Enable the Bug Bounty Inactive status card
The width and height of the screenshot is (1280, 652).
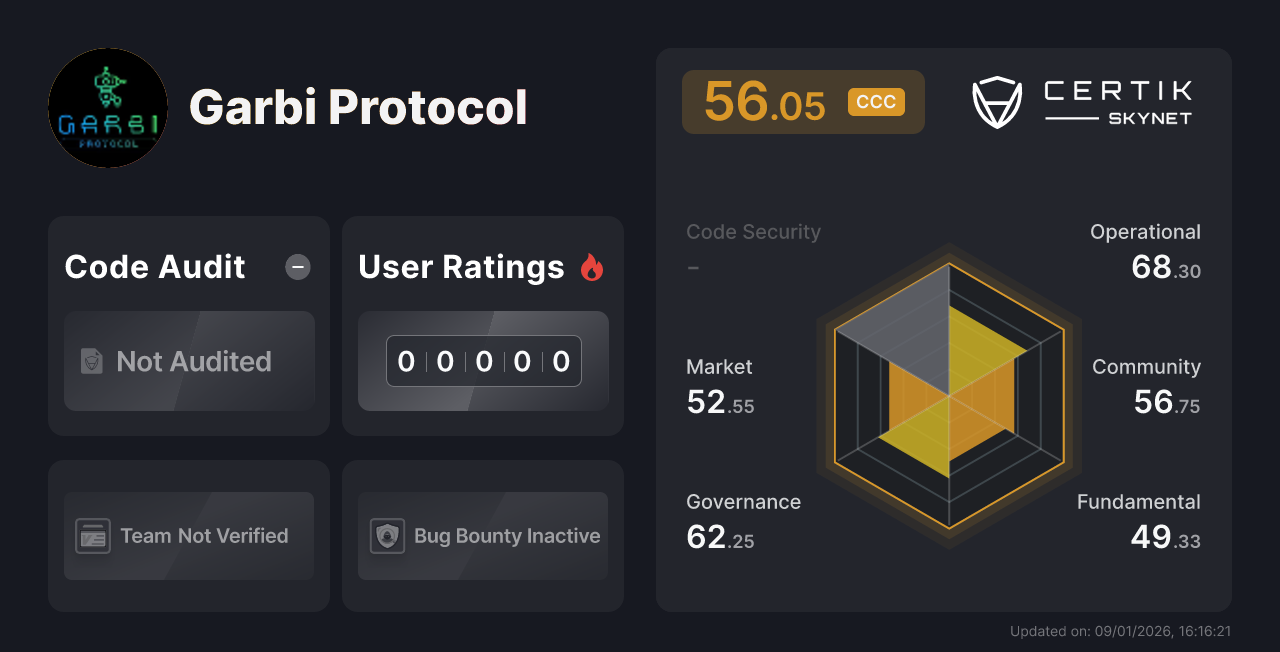(482, 536)
